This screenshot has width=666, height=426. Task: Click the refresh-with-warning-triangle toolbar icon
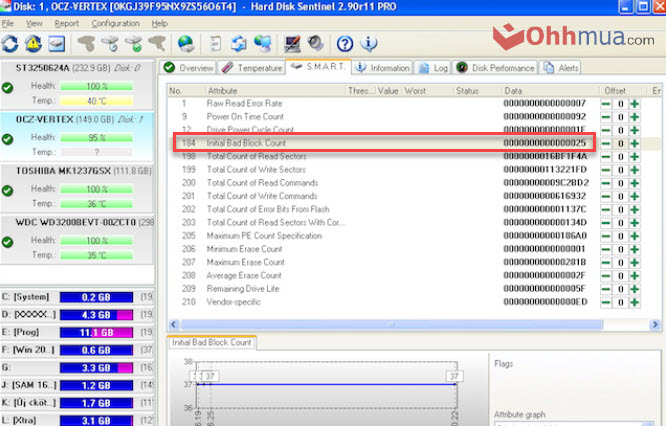[33, 44]
